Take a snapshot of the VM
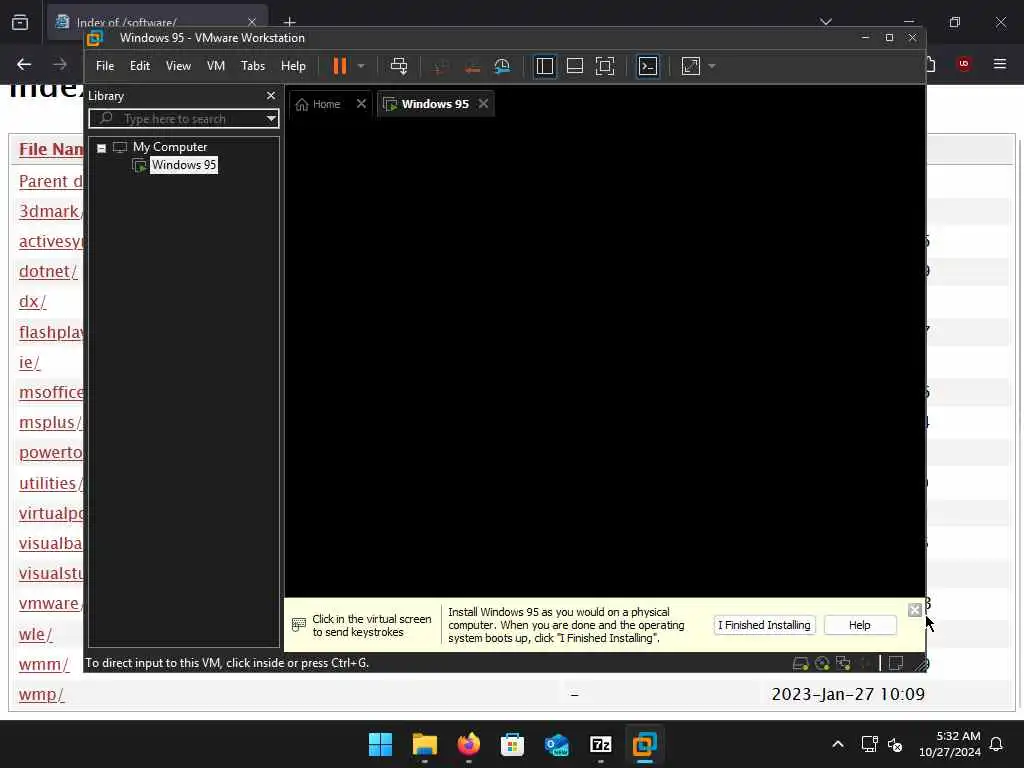This screenshot has width=1024, height=768. [441, 66]
